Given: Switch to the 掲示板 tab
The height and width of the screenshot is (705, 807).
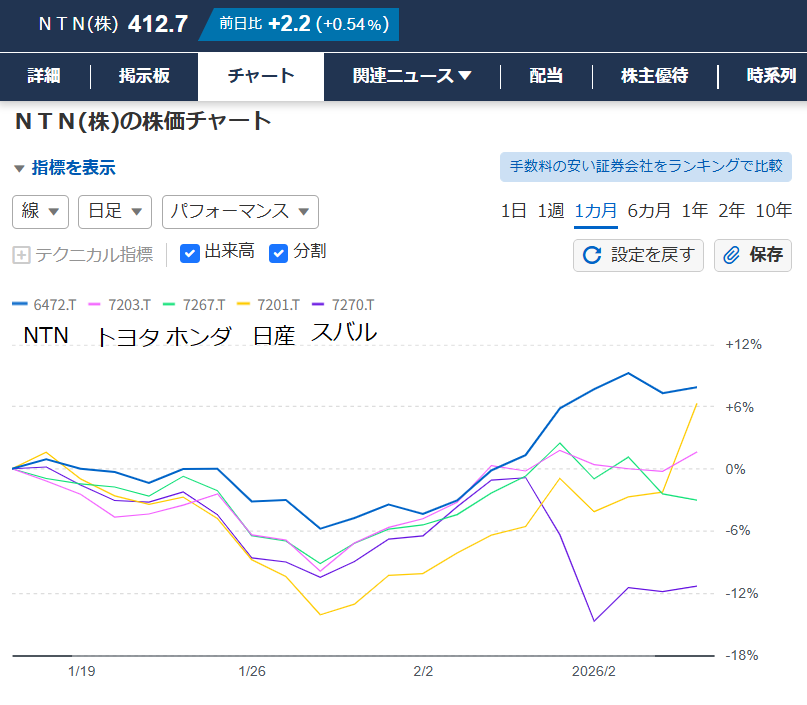Looking at the screenshot, I should point(144,77).
